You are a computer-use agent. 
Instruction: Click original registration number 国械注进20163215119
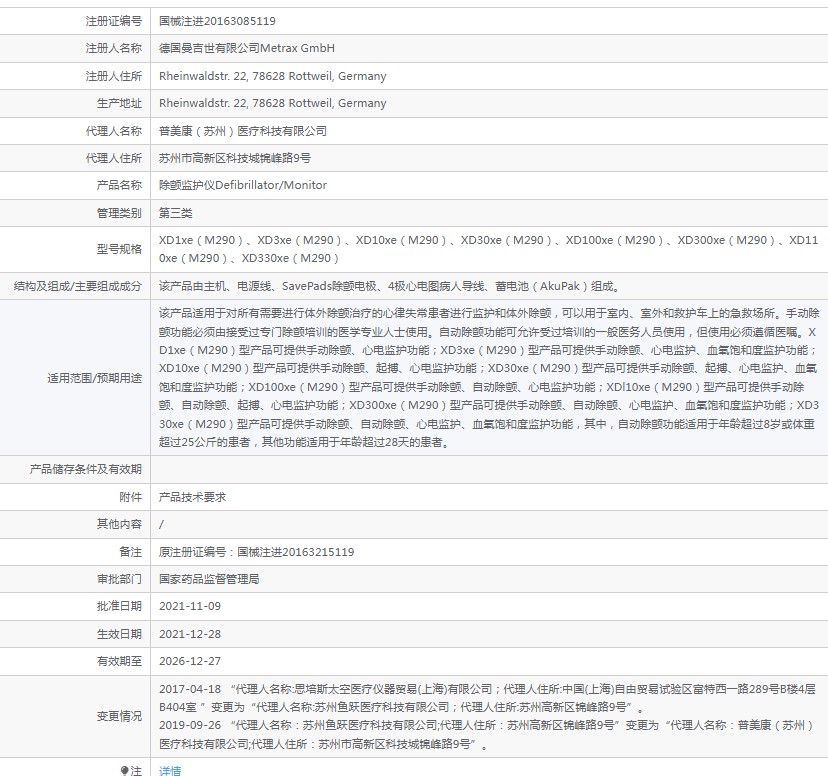(295, 552)
